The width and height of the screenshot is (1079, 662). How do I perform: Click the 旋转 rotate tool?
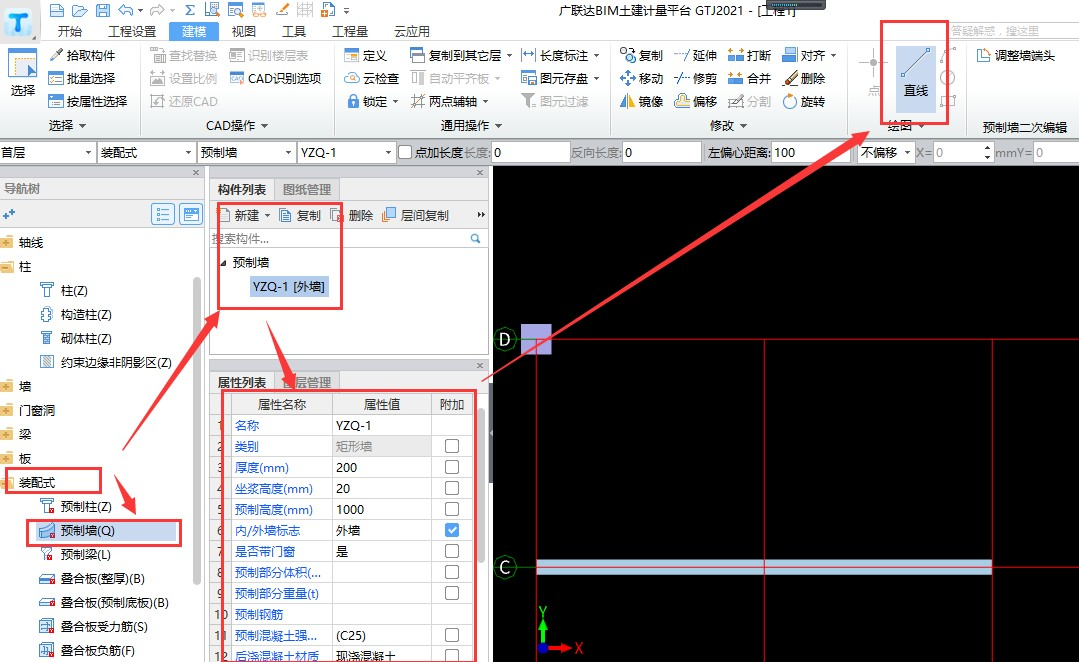coord(804,101)
